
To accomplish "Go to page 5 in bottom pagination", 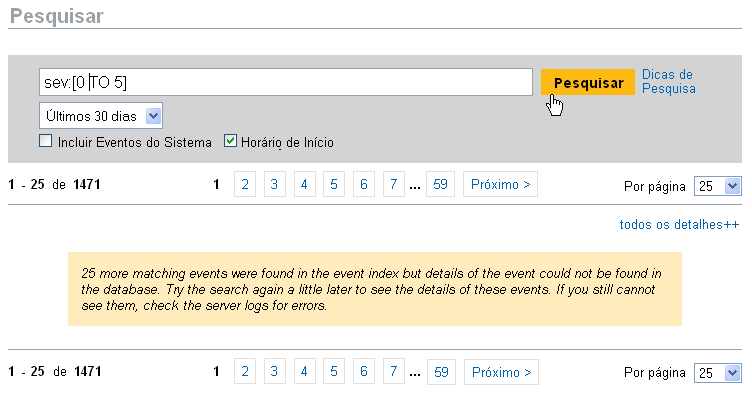I will [x=334, y=372].
